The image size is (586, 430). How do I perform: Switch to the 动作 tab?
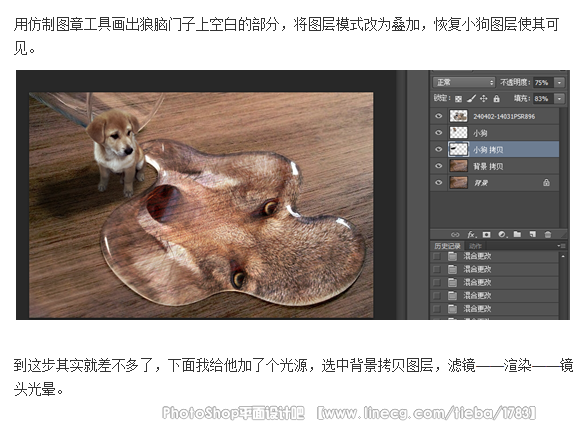coord(475,246)
